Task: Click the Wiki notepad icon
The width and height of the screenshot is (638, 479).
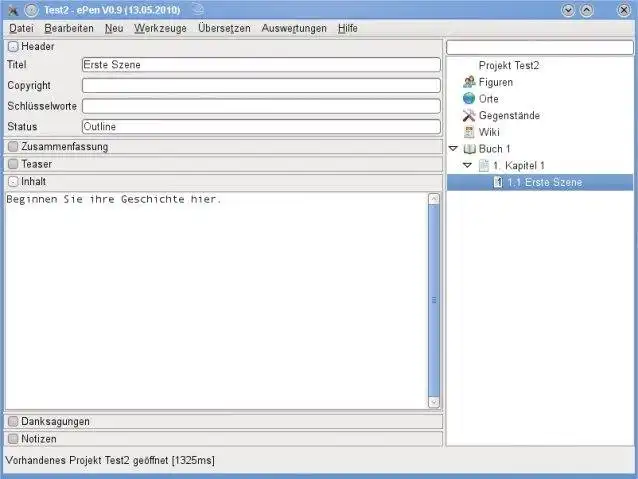Action: [469, 132]
